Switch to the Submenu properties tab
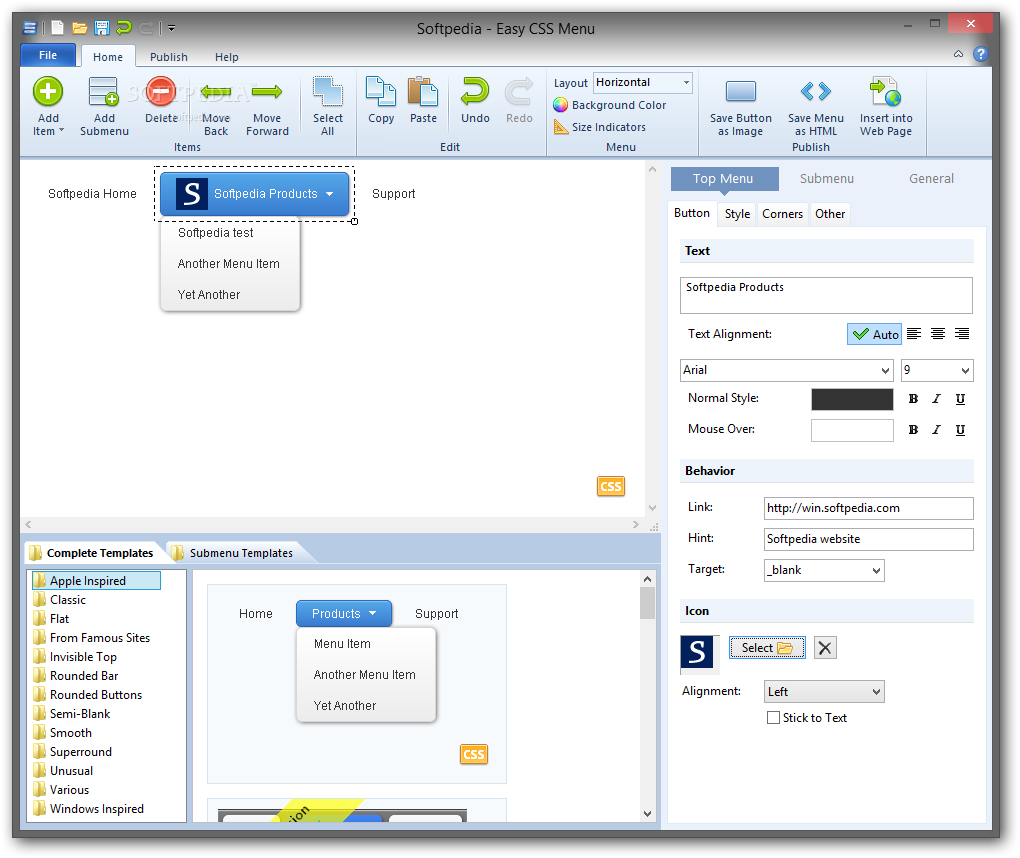 pyautogui.click(x=826, y=178)
